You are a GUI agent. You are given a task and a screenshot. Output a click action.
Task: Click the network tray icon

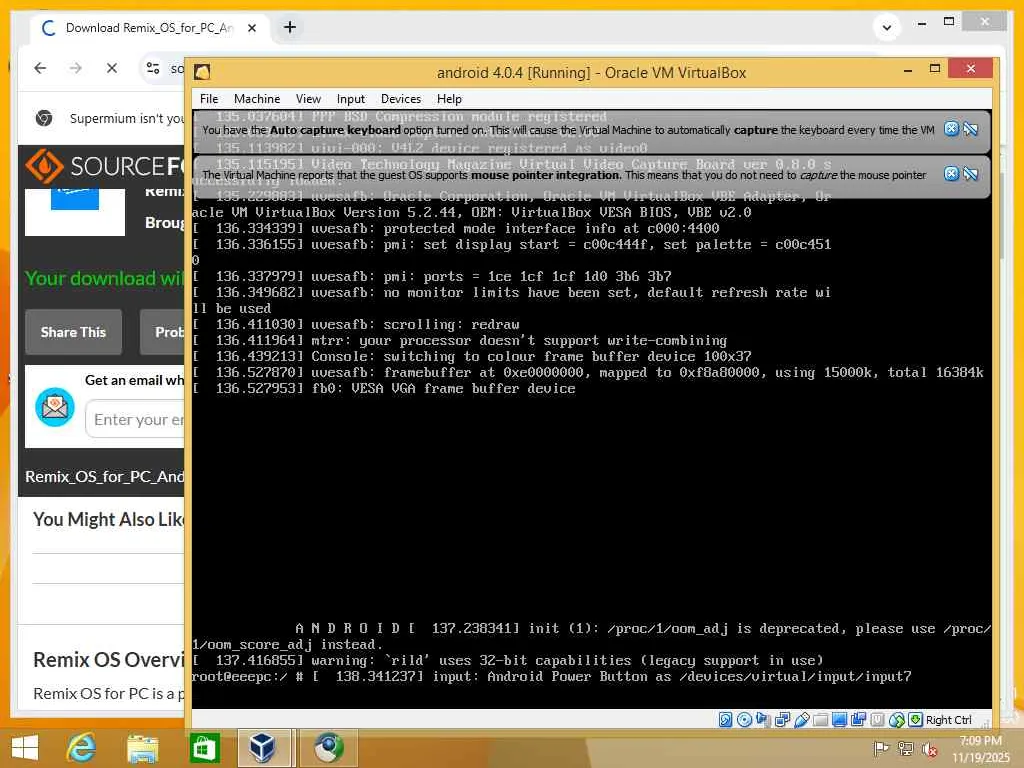[x=905, y=748]
